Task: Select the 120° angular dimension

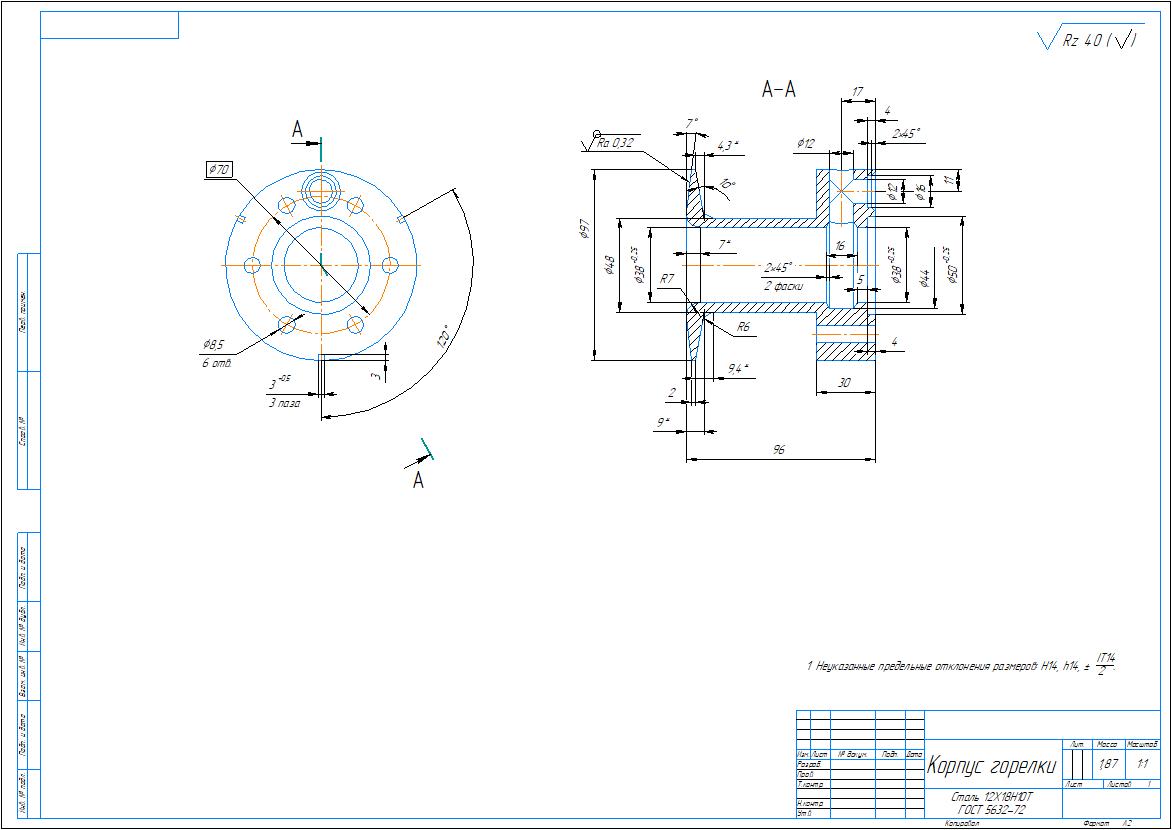Action: point(442,335)
